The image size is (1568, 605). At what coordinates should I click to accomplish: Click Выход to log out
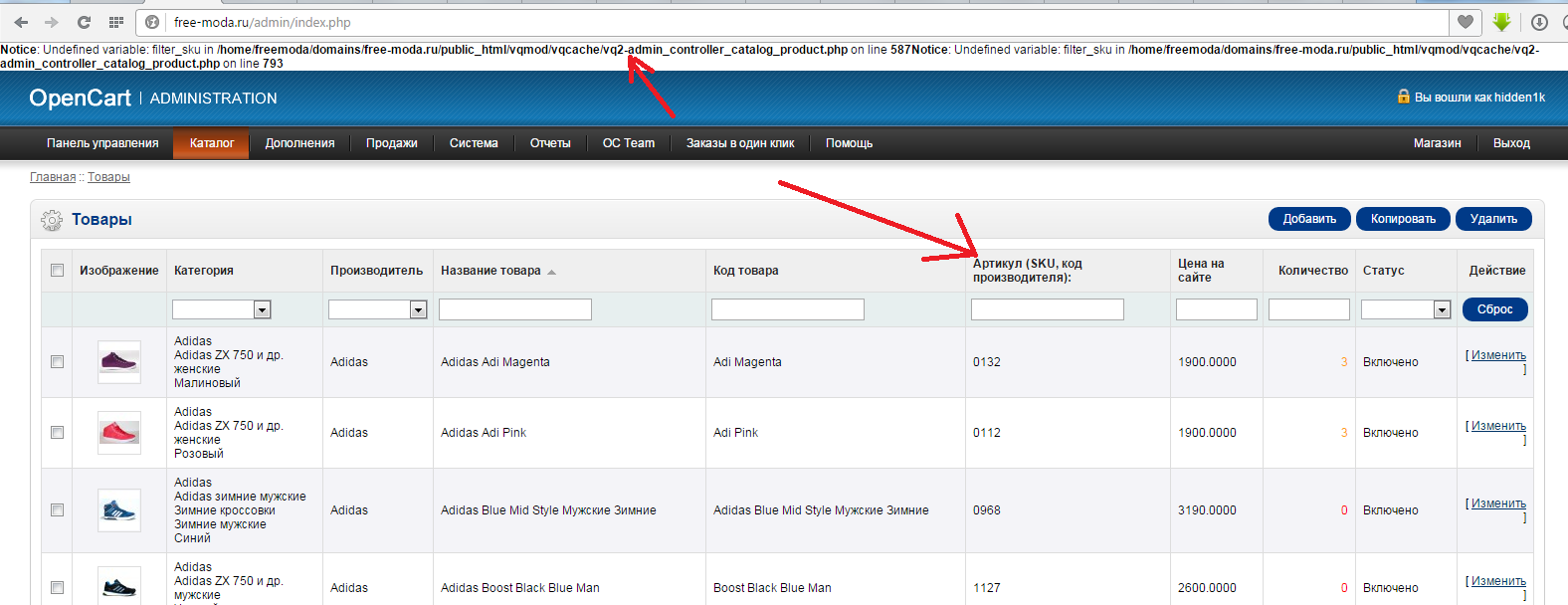[x=1511, y=143]
